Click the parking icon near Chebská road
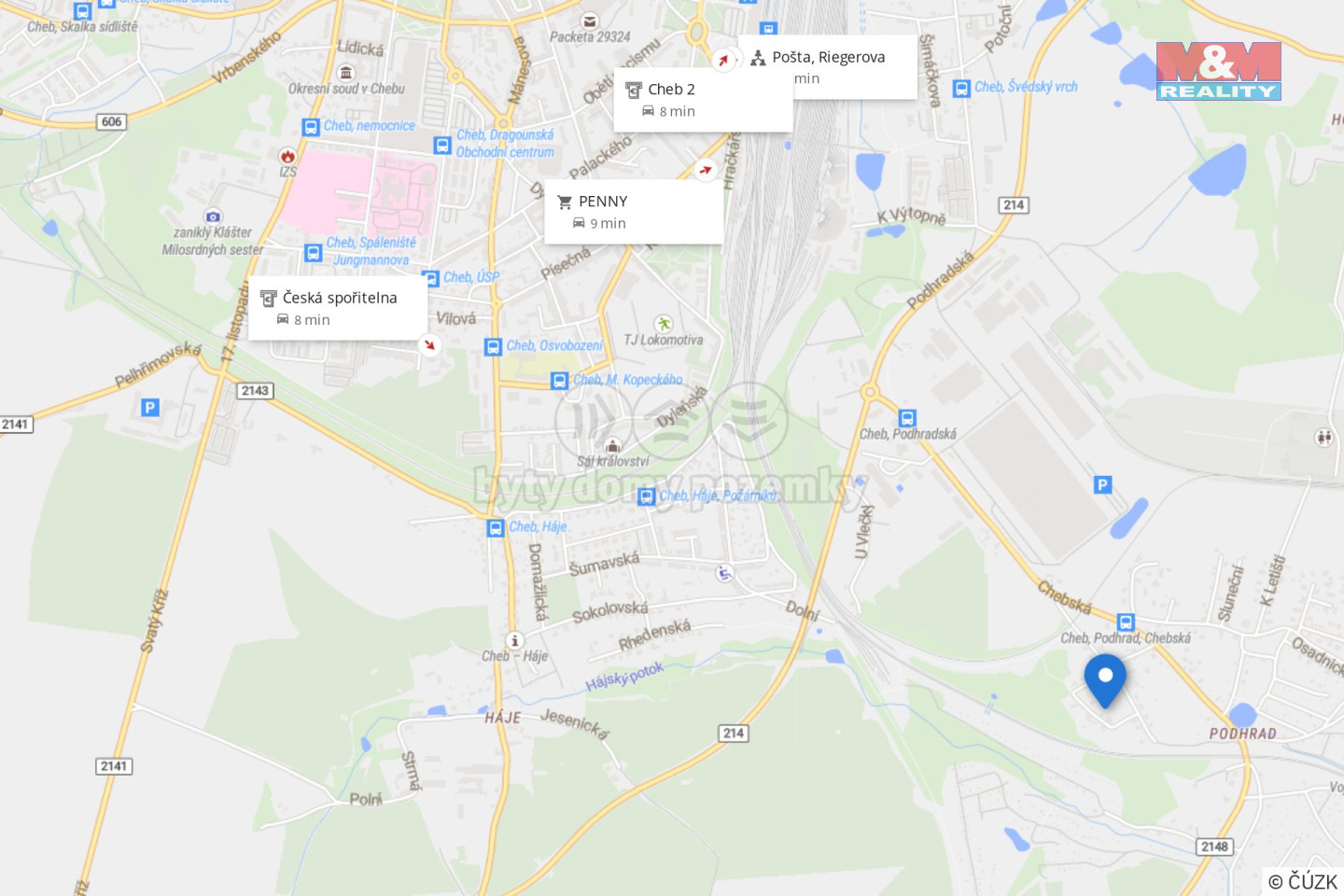This screenshot has height=896, width=1344. pyautogui.click(x=1103, y=484)
